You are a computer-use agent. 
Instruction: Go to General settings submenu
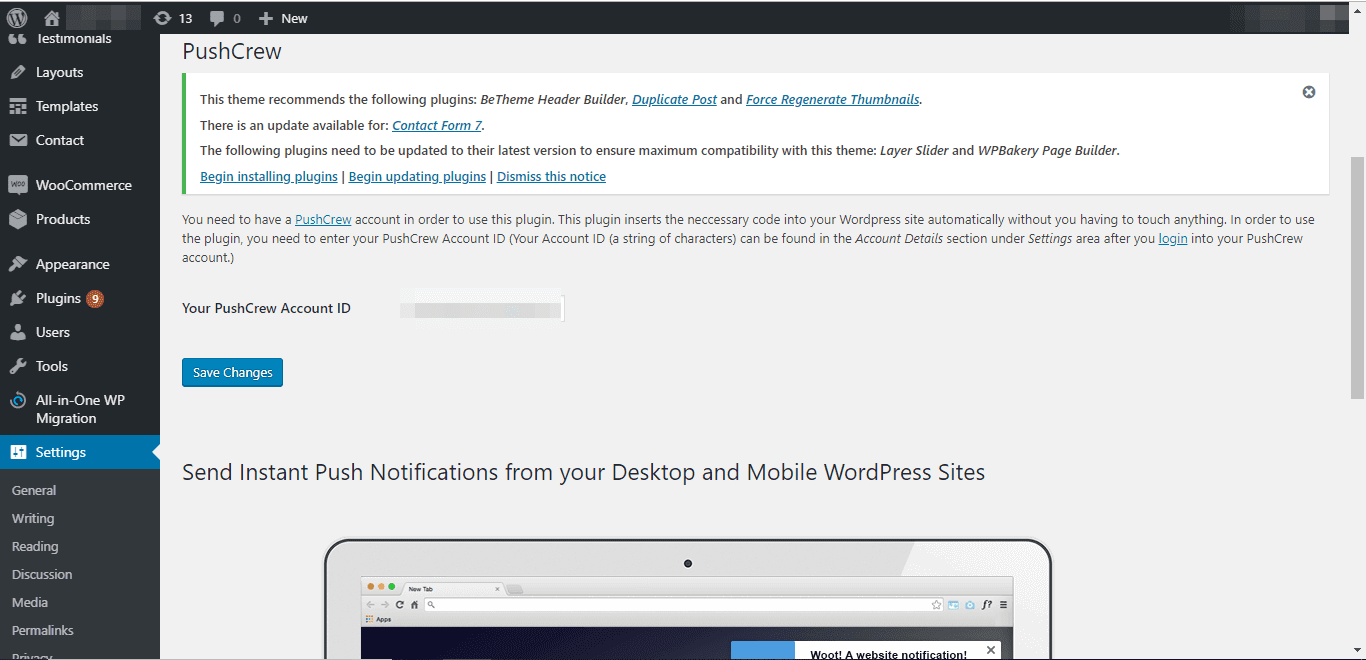[34, 490]
